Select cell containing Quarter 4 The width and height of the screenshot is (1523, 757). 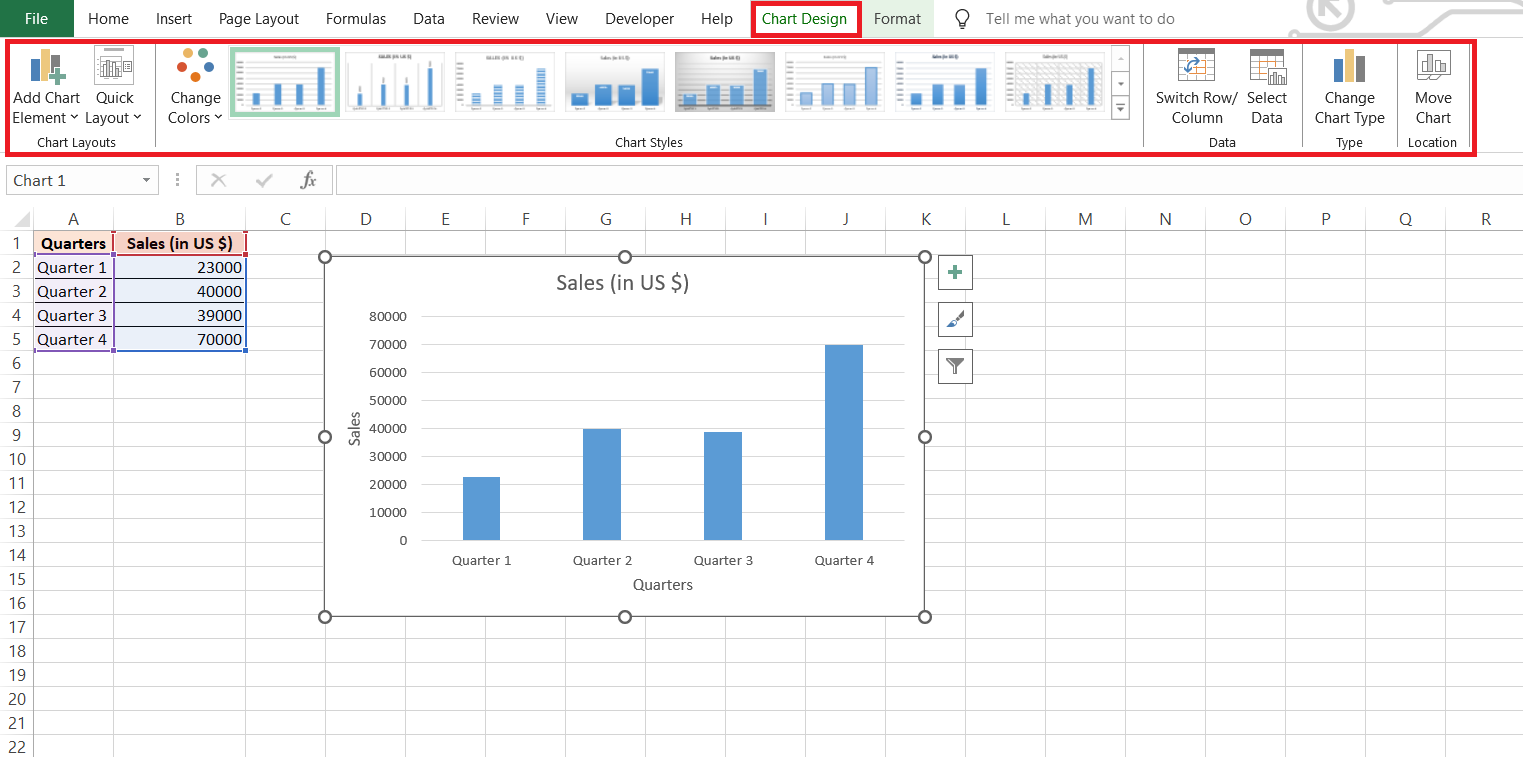[x=74, y=339]
